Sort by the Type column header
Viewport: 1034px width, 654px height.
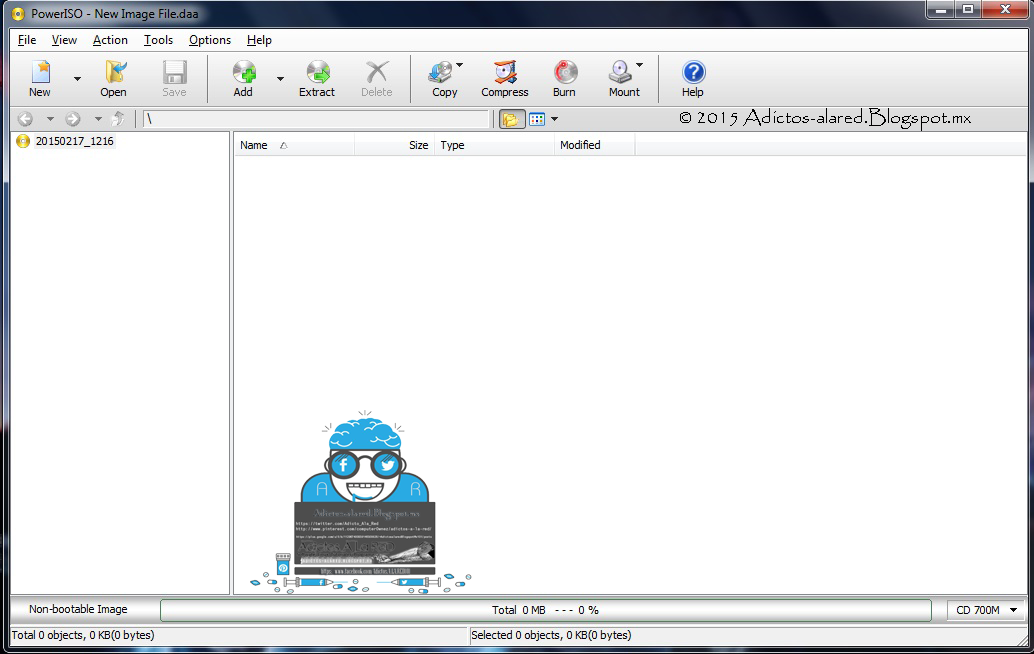(x=494, y=145)
